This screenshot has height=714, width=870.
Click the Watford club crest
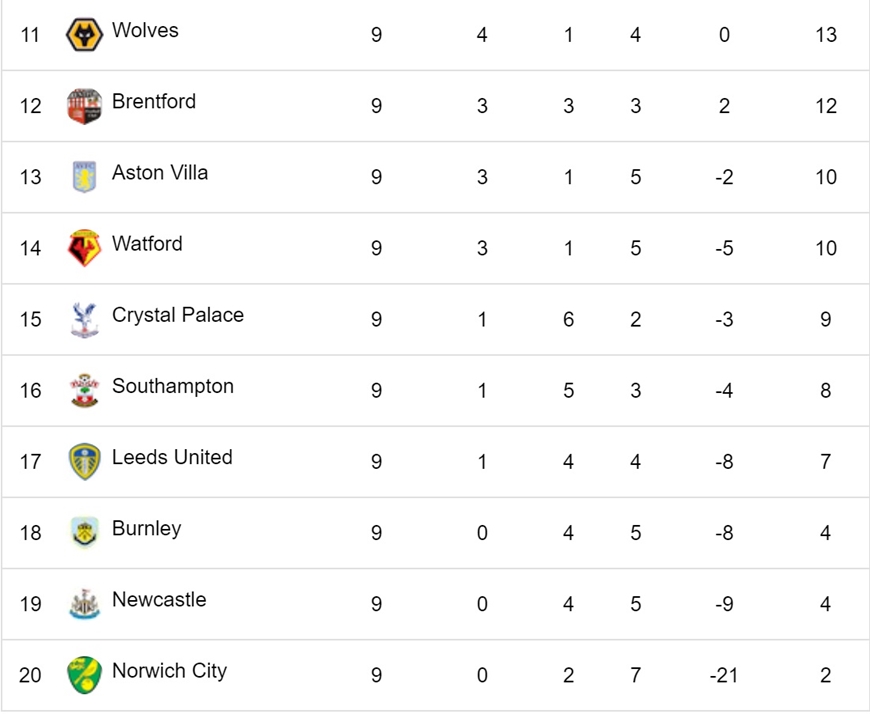84,248
